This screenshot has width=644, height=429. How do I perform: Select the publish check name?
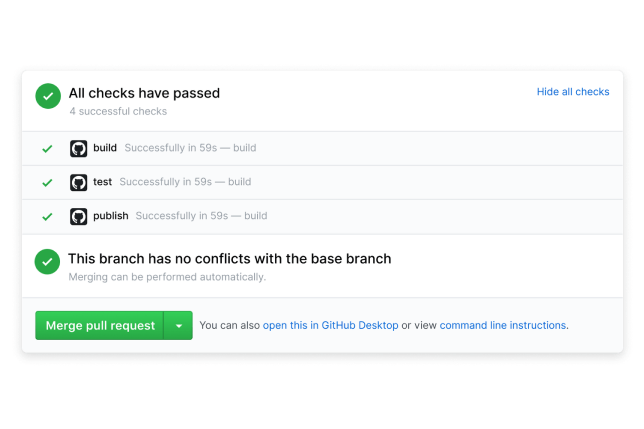(x=110, y=216)
